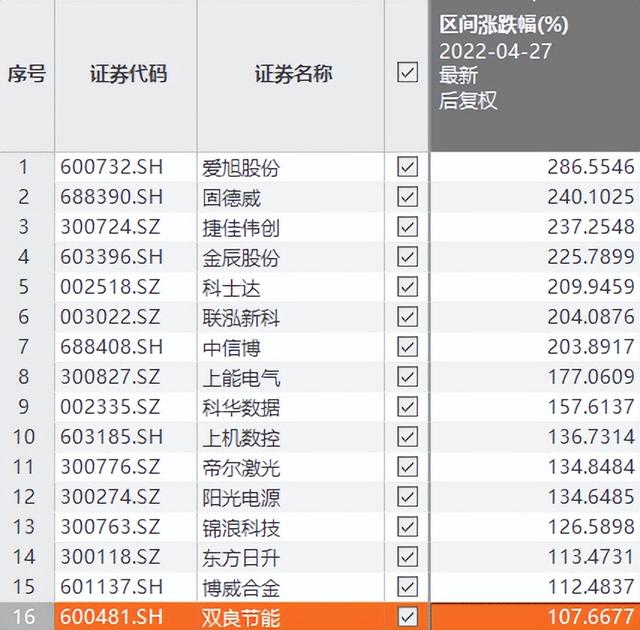Select stock code 688408.SH
Viewport: 640px width, 630px height.
(x=111, y=347)
